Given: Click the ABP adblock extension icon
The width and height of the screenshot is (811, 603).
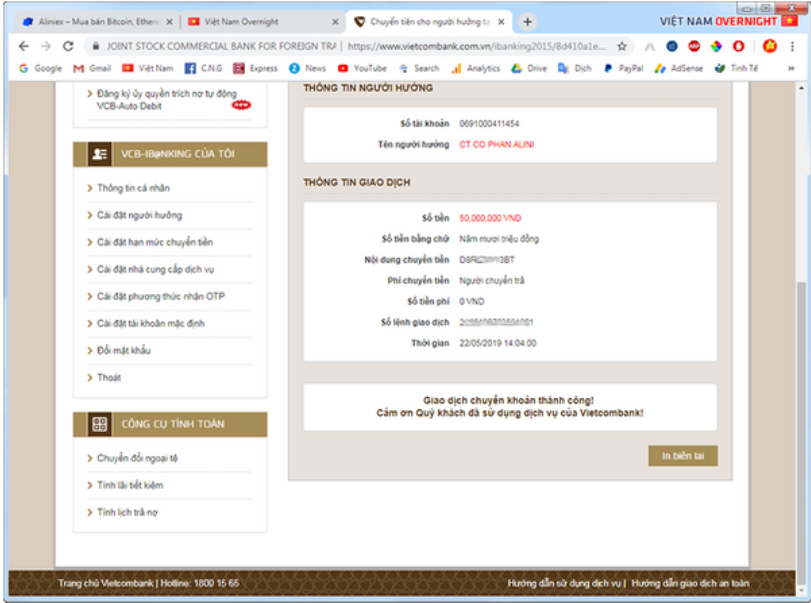Looking at the screenshot, I should [x=694, y=47].
